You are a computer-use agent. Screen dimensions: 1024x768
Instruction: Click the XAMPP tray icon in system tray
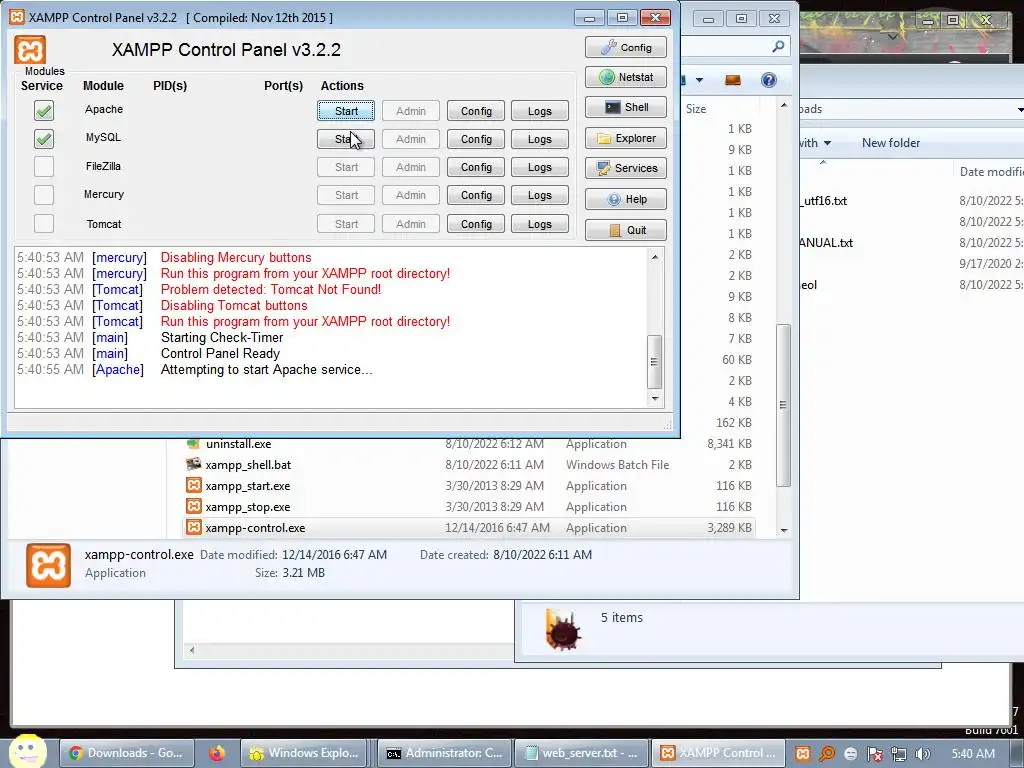(x=803, y=754)
